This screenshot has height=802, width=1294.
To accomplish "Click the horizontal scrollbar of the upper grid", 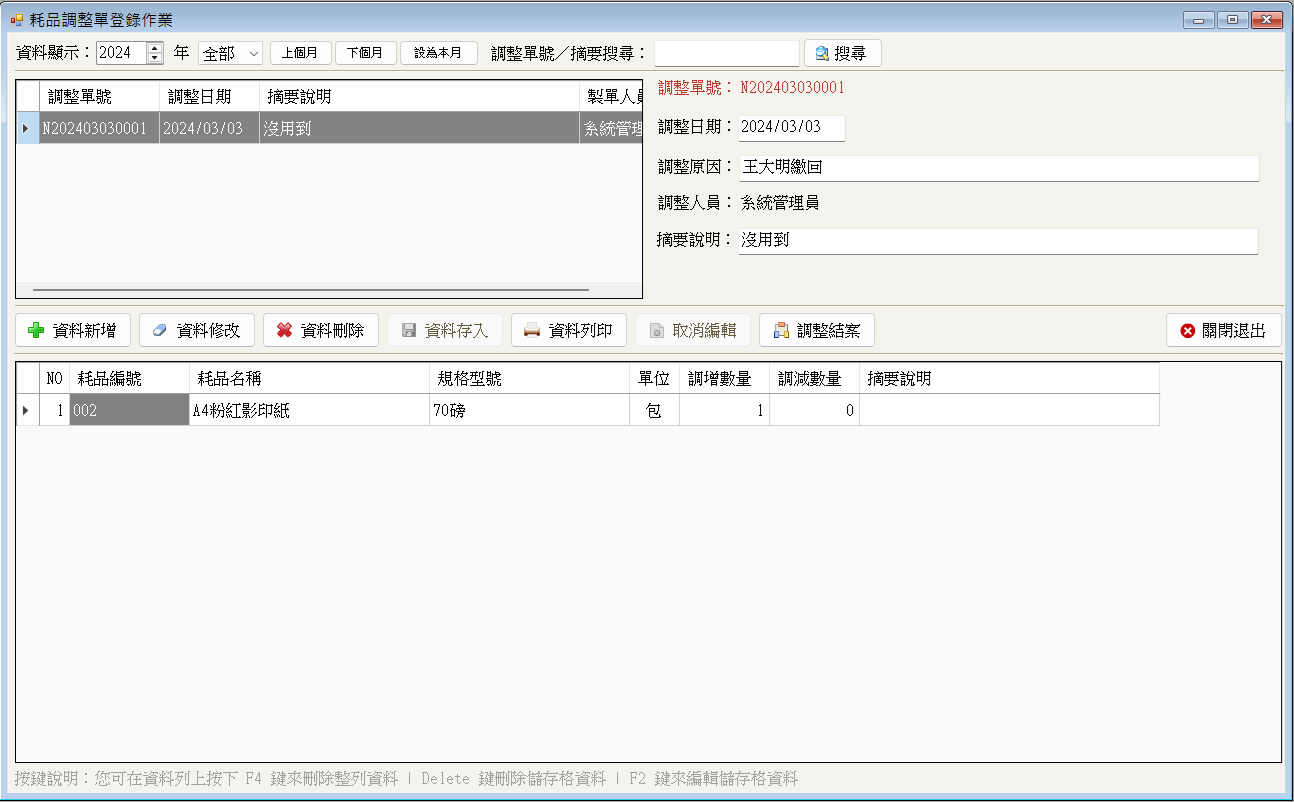I will click(x=311, y=290).
